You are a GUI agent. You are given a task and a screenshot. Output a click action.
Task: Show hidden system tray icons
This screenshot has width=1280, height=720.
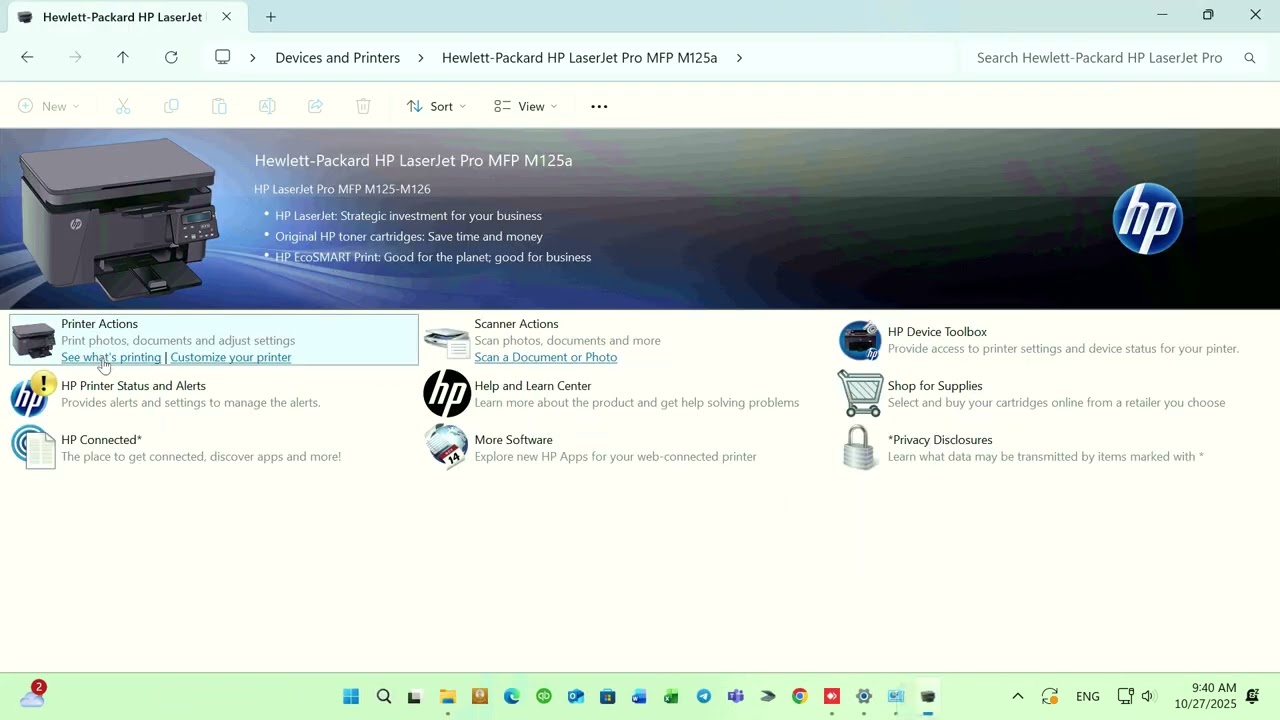tap(1017, 697)
